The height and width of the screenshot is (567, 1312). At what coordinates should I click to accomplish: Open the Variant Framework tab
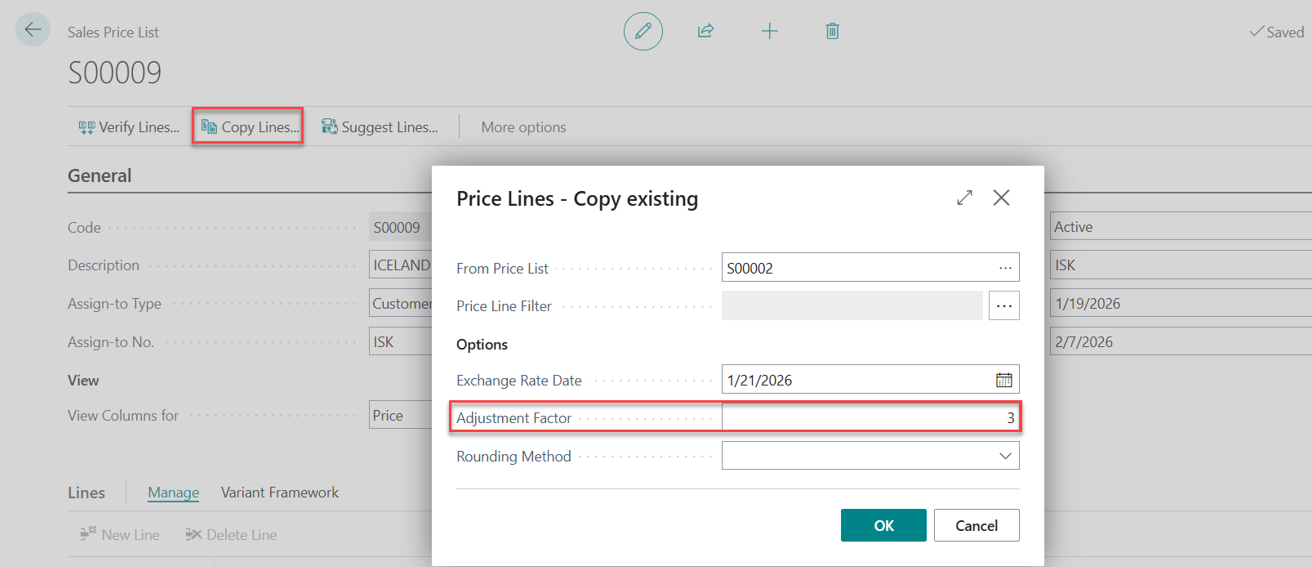279,492
